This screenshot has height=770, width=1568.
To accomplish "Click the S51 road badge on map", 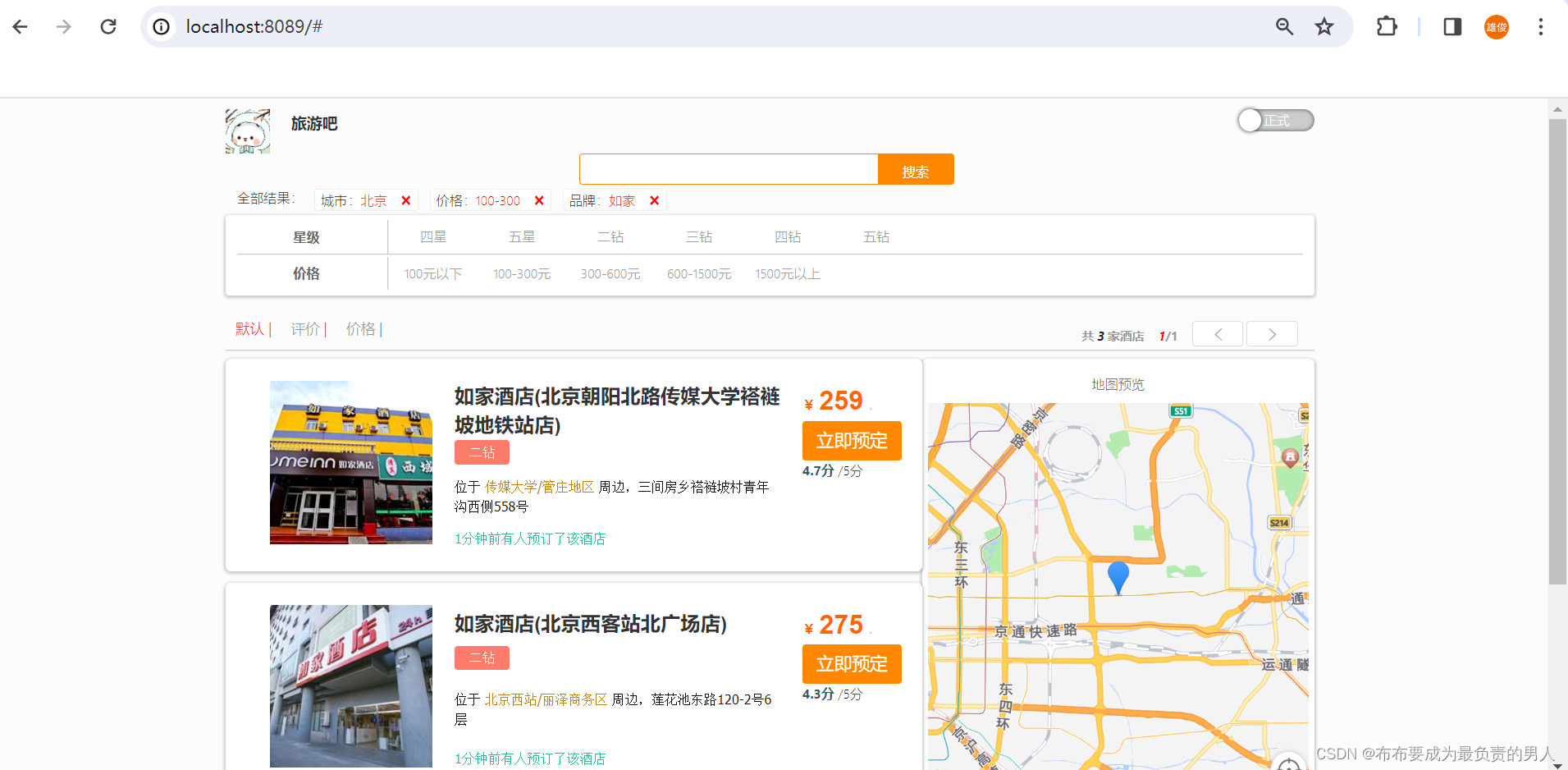I will 1180,410.
